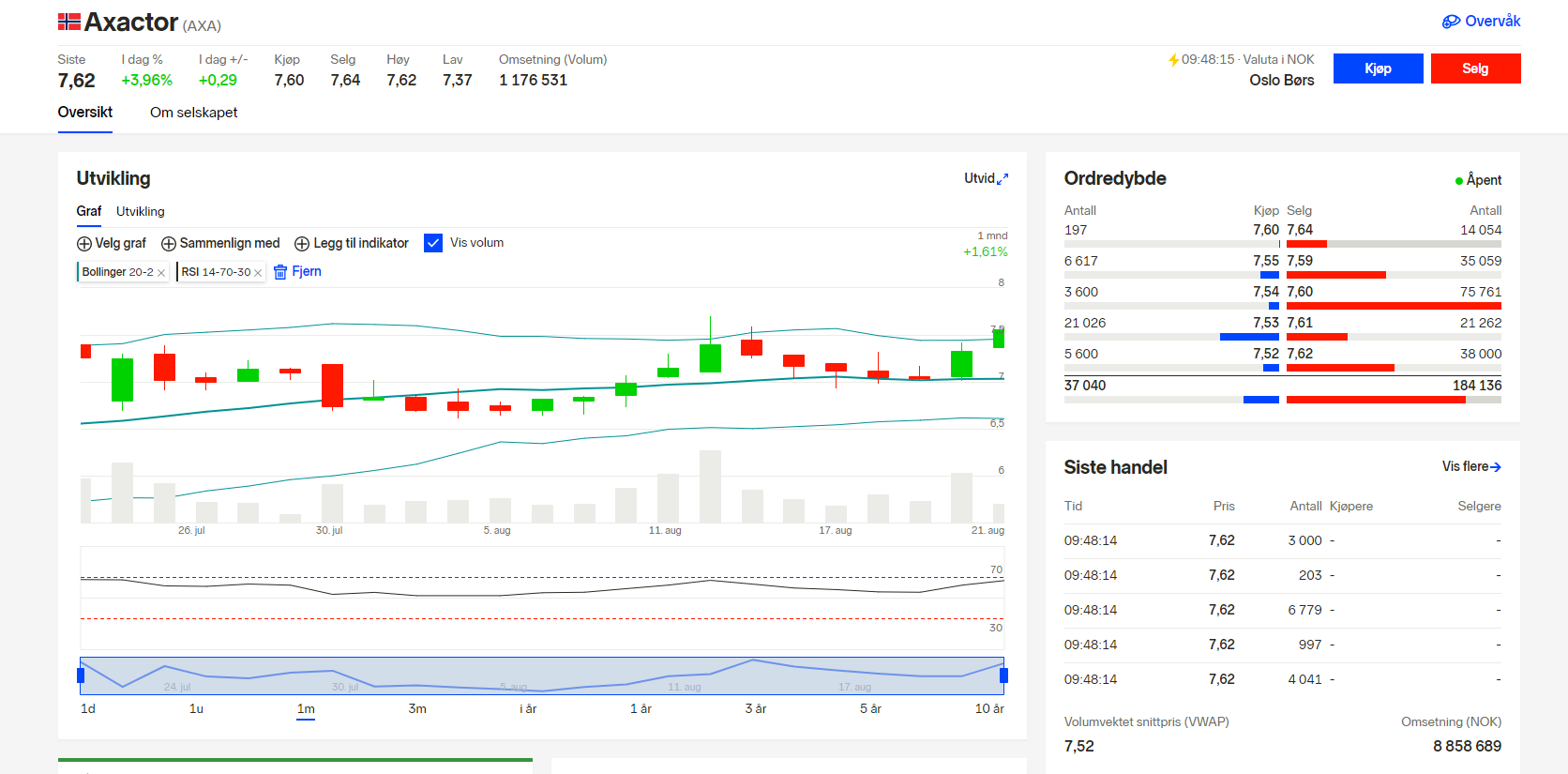Click the blue Kjøp button

click(1379, 68)
